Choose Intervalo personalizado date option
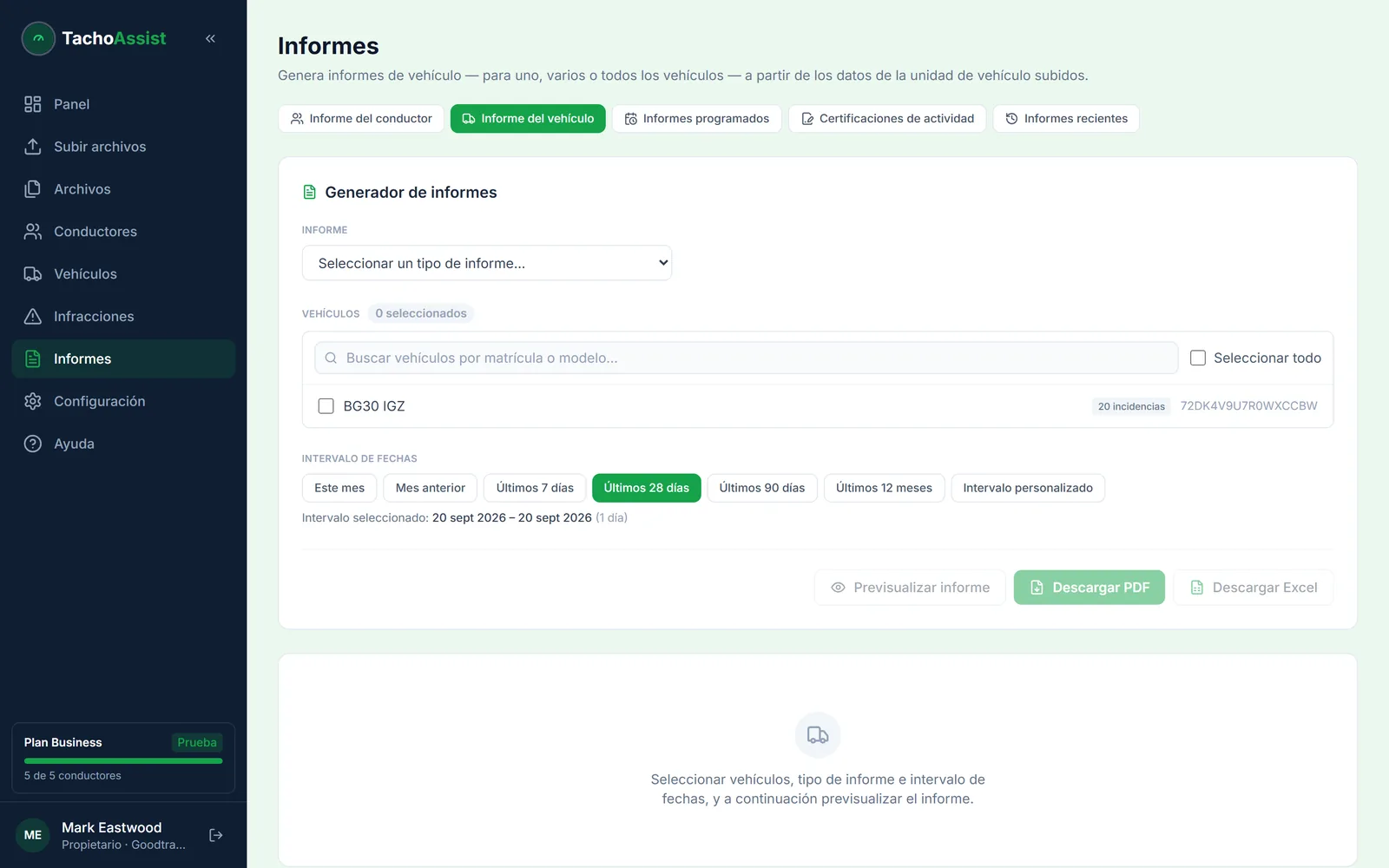 pyautogui.click(x=1028, y=488)
